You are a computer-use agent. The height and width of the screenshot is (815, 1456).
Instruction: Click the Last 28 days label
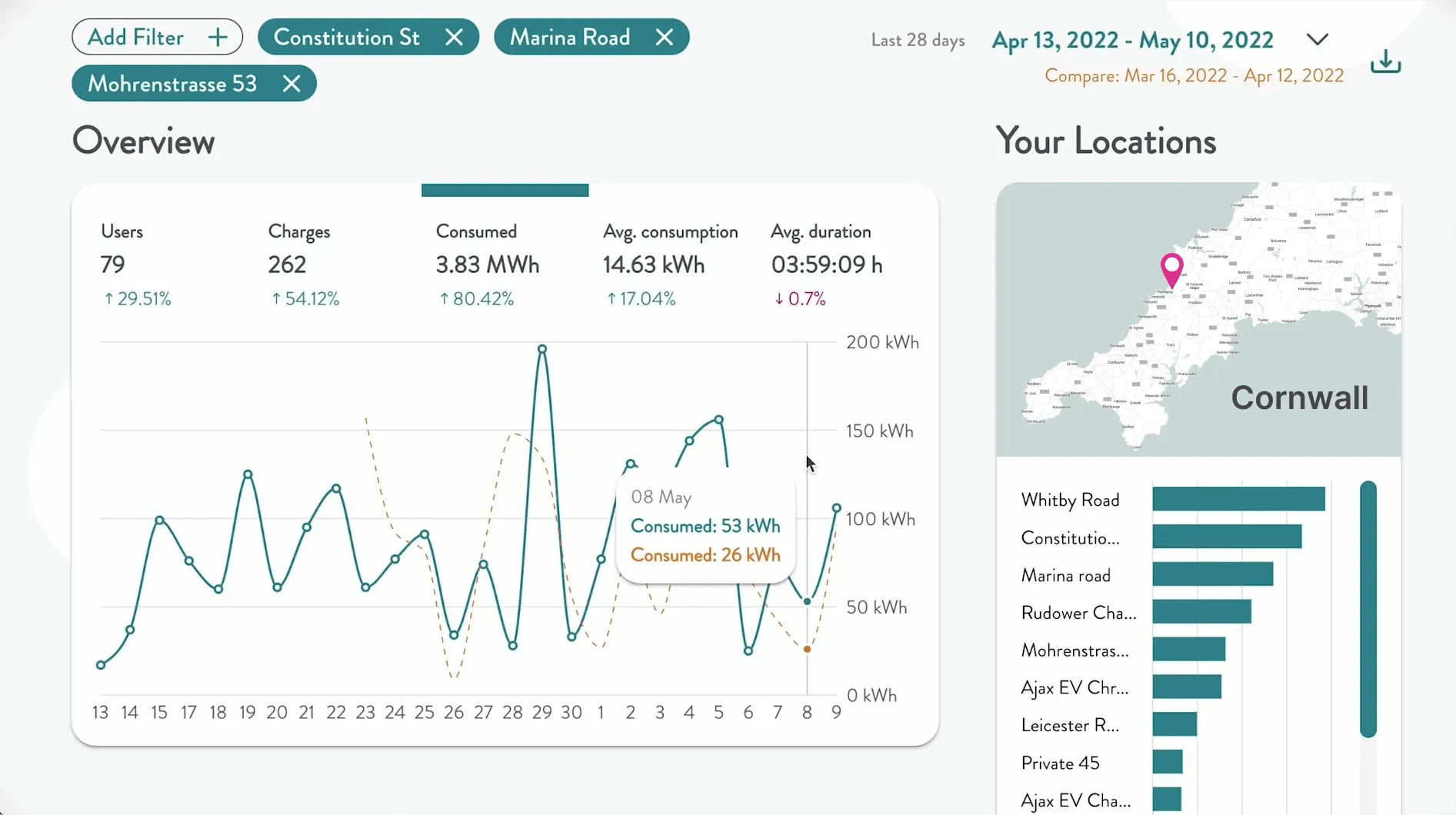[x=918, y=40]
